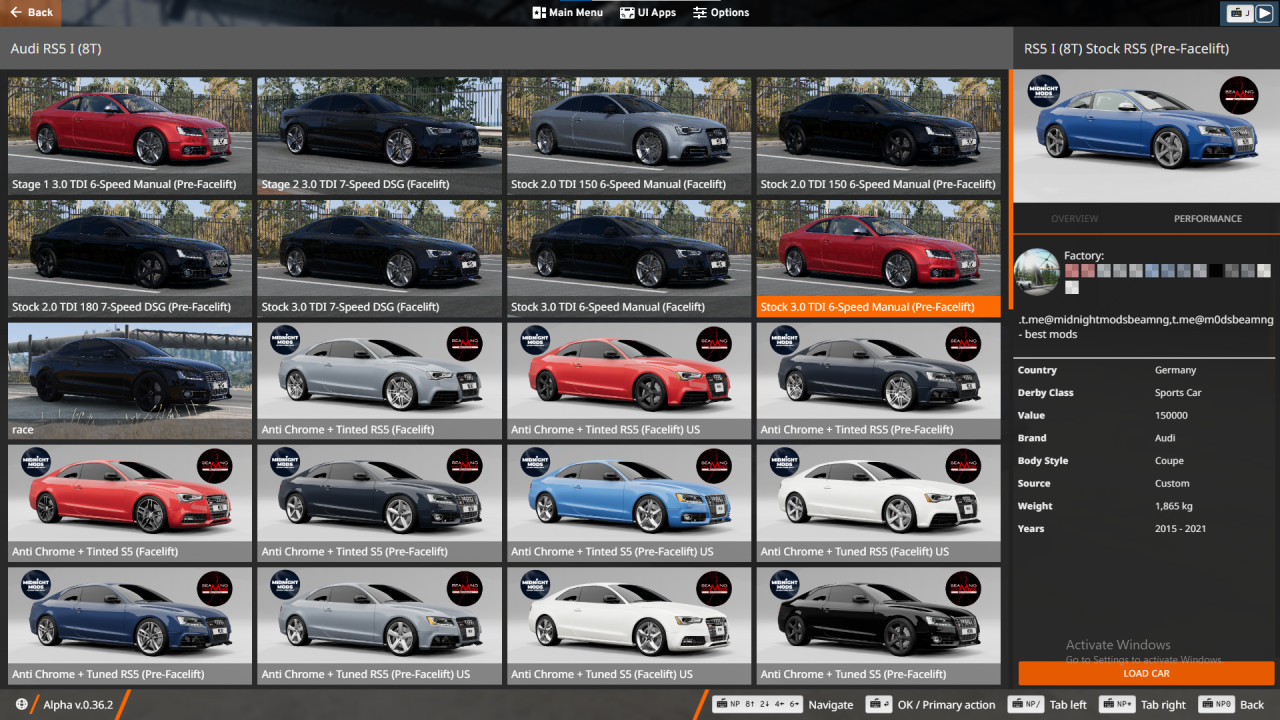
Task: Select Anti Chrome + Tinted RS5 (Pre-Facelift)
Action: coord(878,381)
